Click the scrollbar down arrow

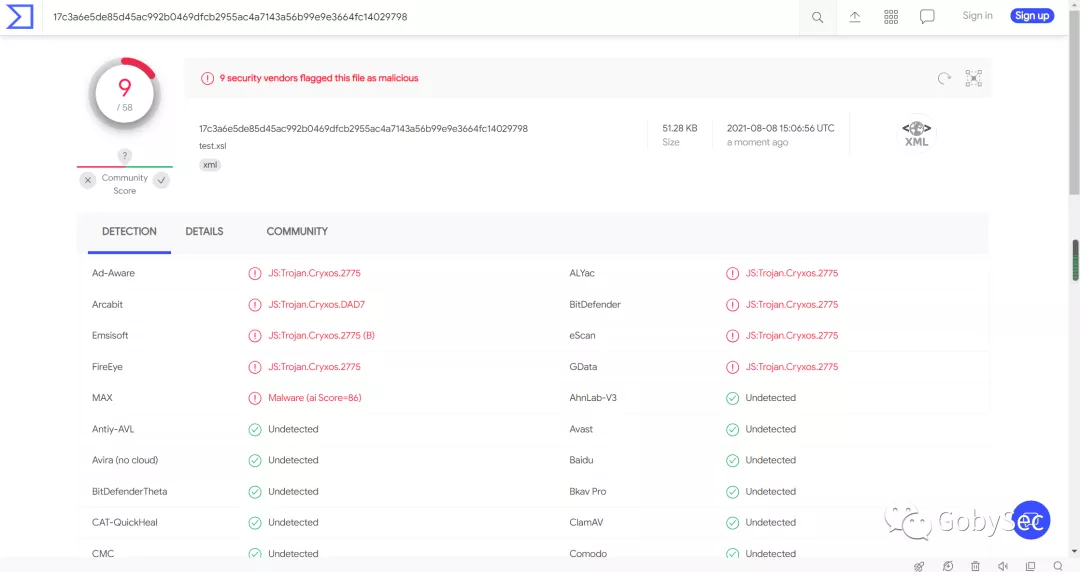pos(1074,551)
